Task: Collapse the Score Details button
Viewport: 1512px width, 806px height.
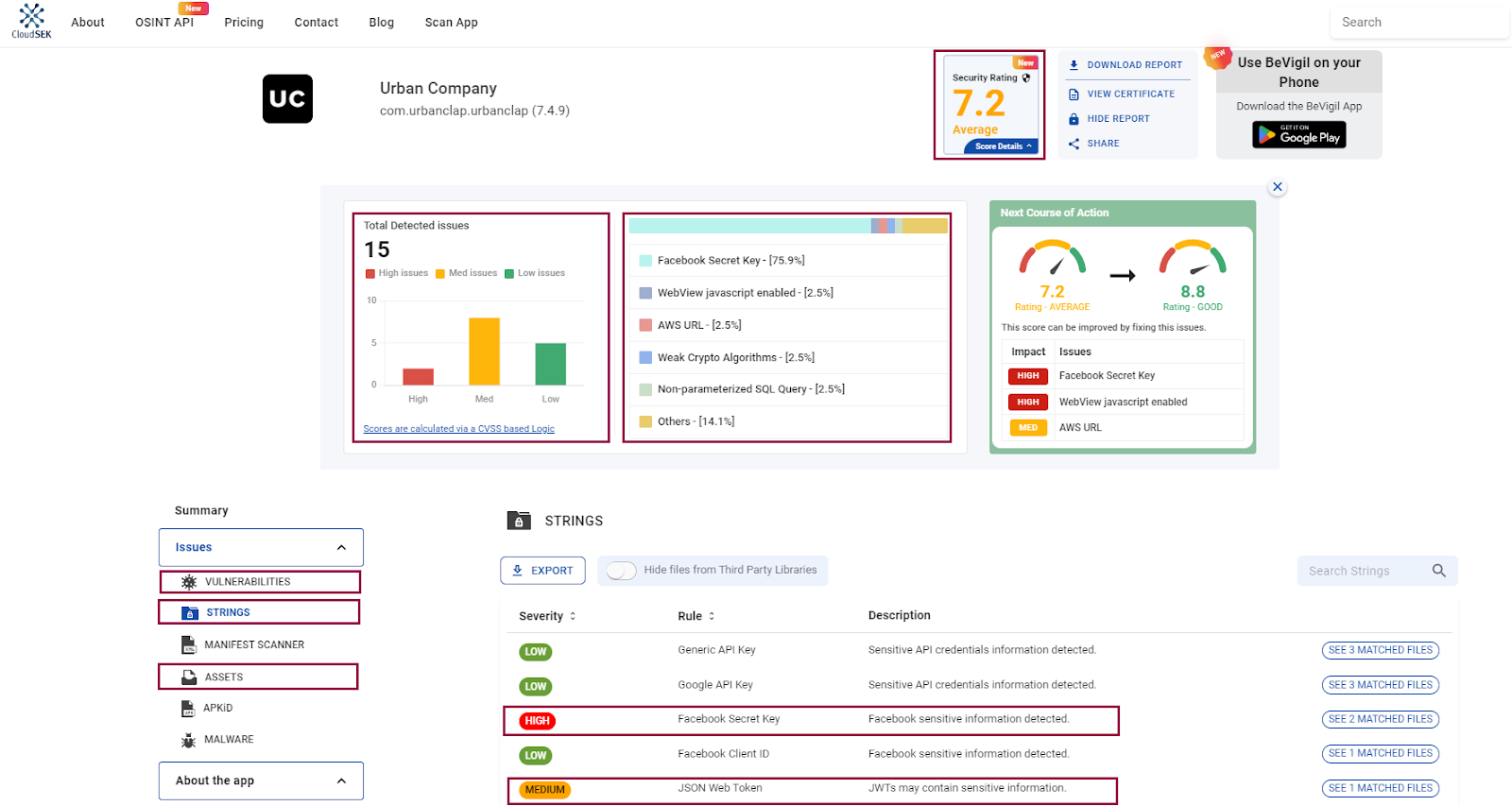Action: (x=1002, y=146)
